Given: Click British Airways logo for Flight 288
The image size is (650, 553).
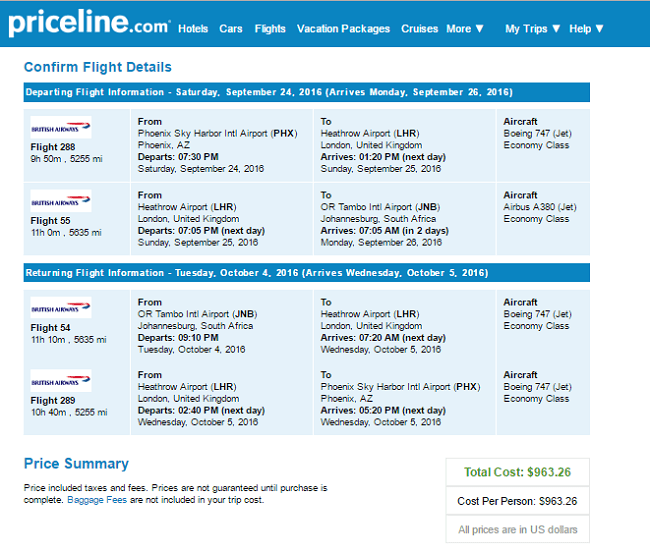Looking at the screenshot, I should 61,127.
